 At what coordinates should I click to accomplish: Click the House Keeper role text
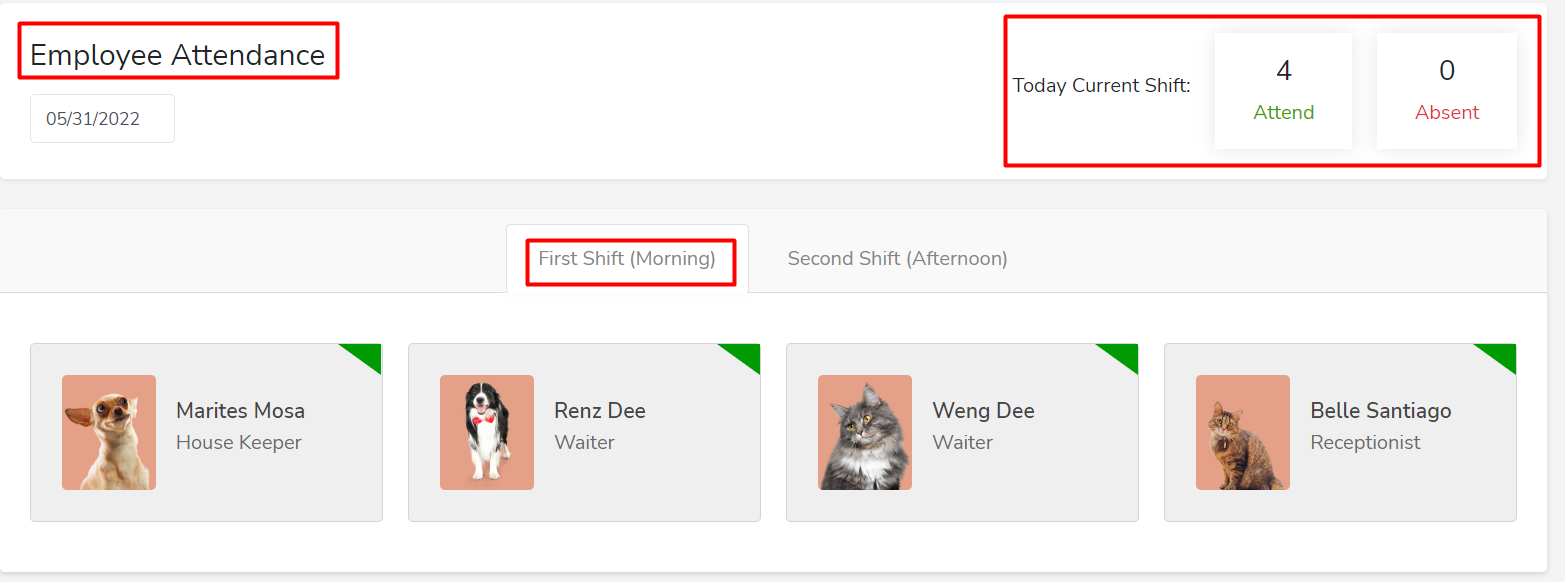[238, 442]
